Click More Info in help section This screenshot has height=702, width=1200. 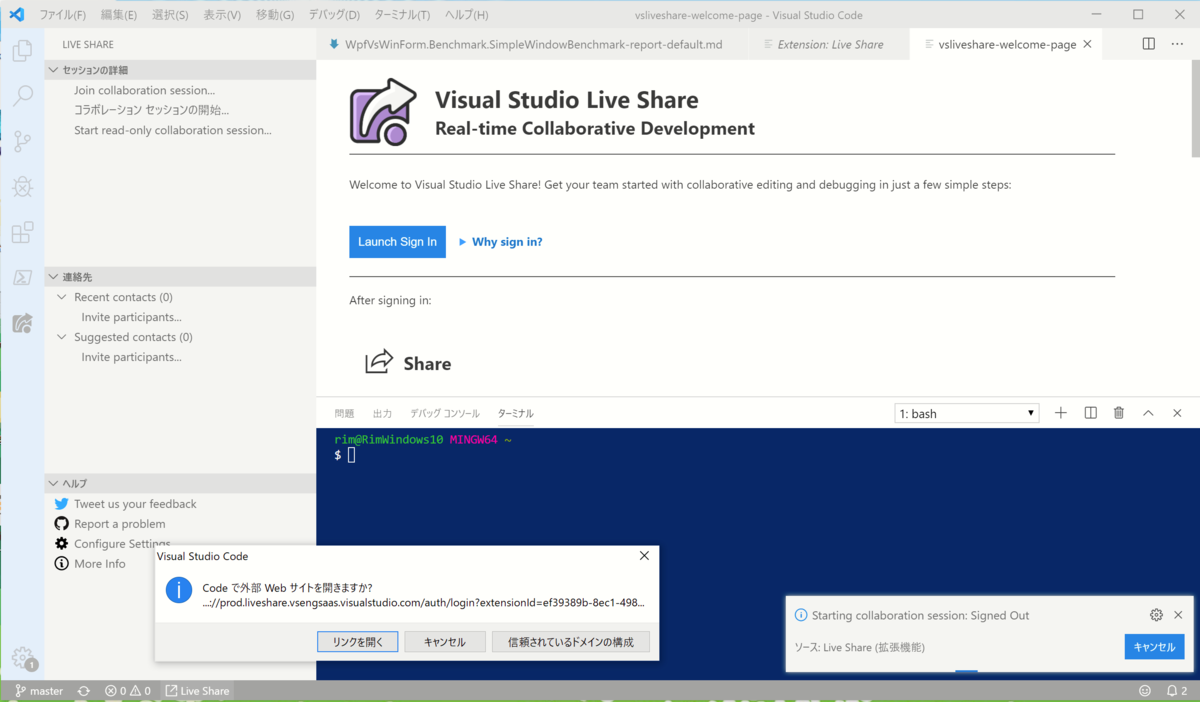click(x=100, y=564)
